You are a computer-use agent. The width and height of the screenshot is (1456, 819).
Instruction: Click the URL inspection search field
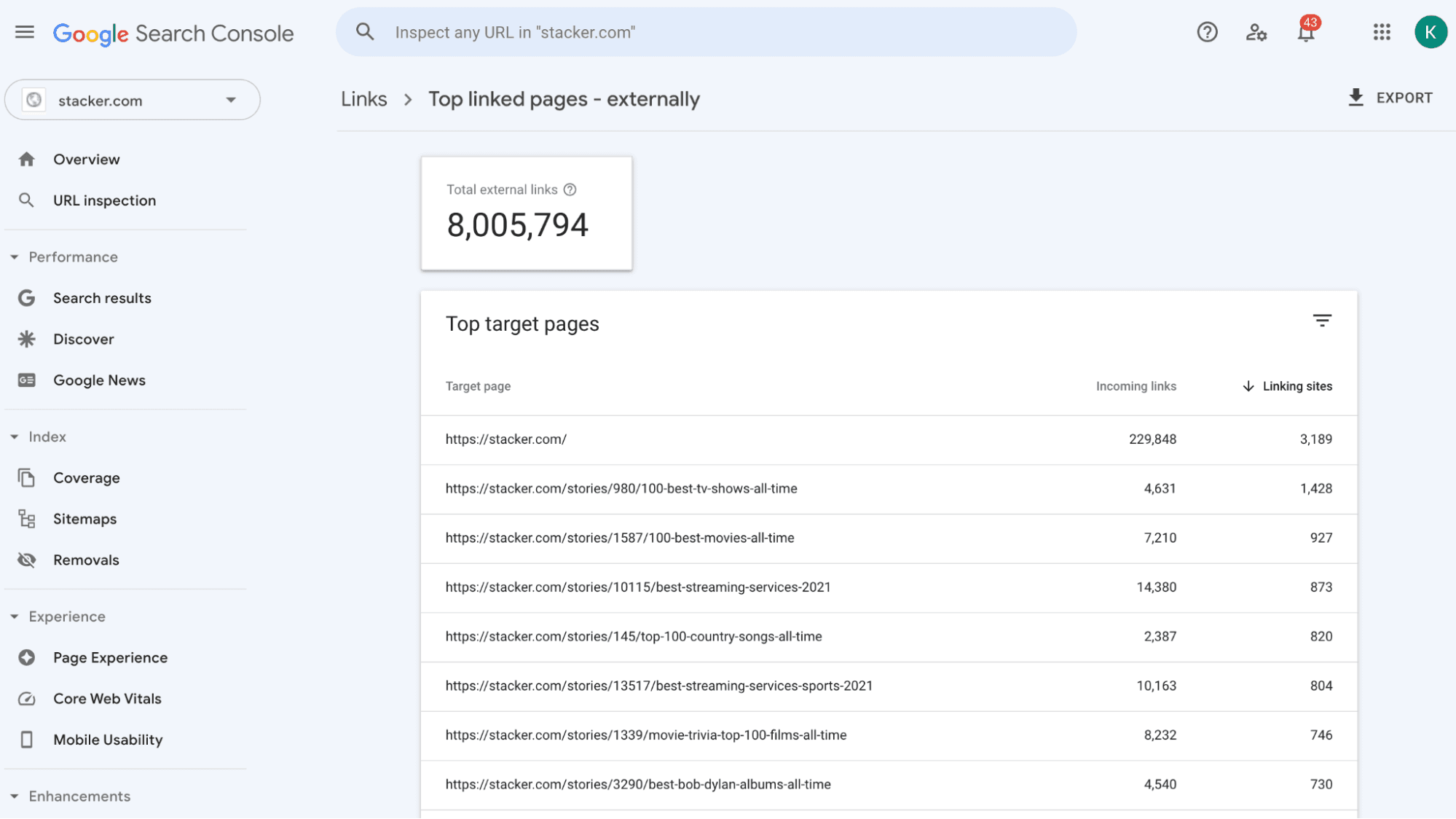[705, 32]
